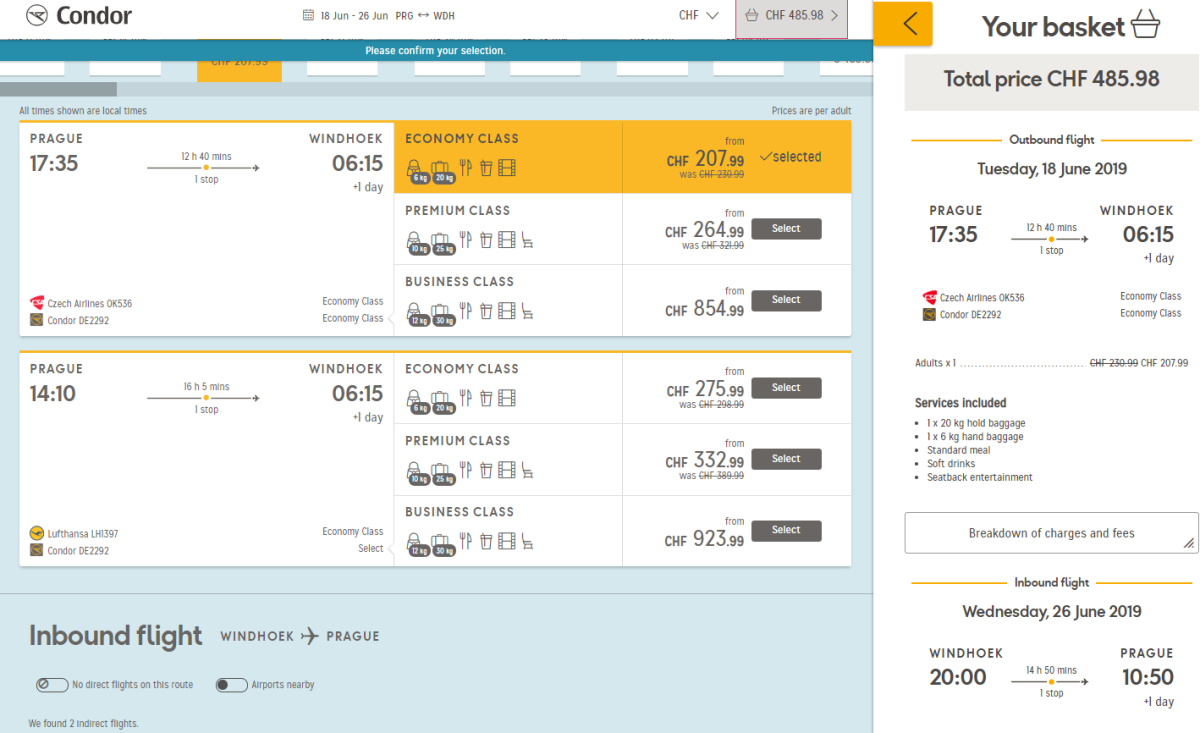Click the entertainment film icon, 14:10 flight Economy
This screenshot has height=733, width=1200.
(507, 399)
